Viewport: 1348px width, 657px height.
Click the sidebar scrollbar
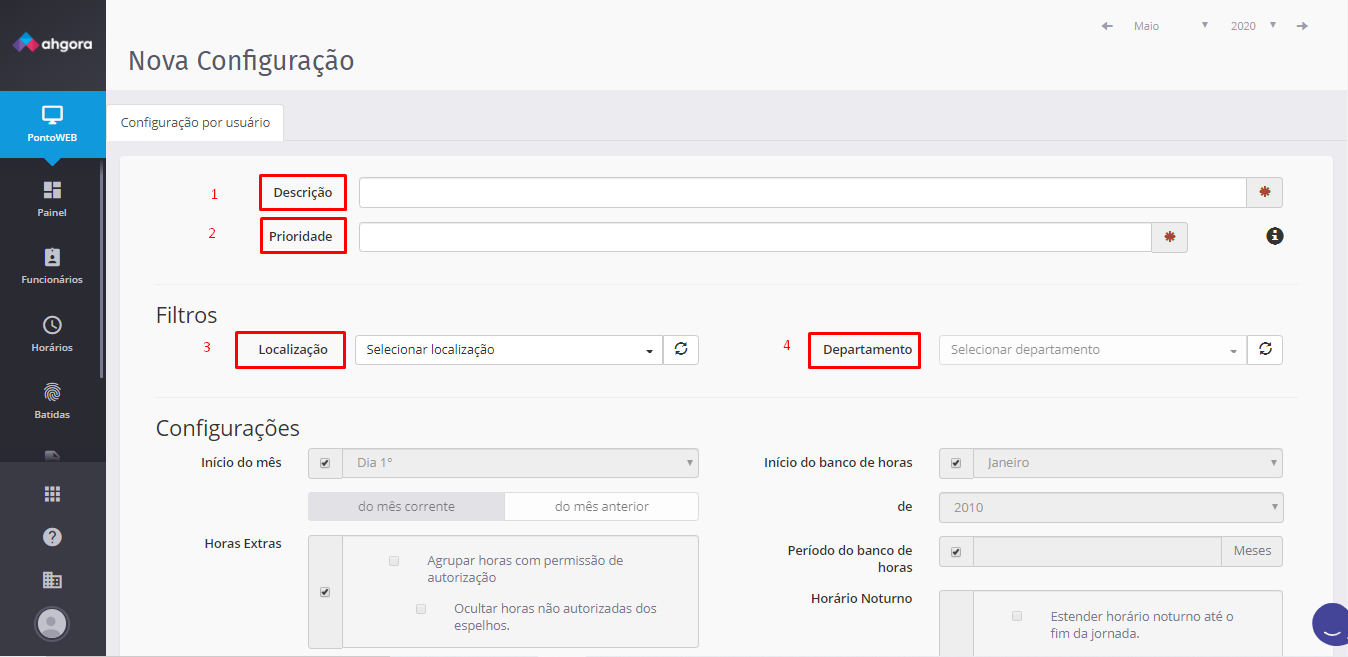point(101,268)
